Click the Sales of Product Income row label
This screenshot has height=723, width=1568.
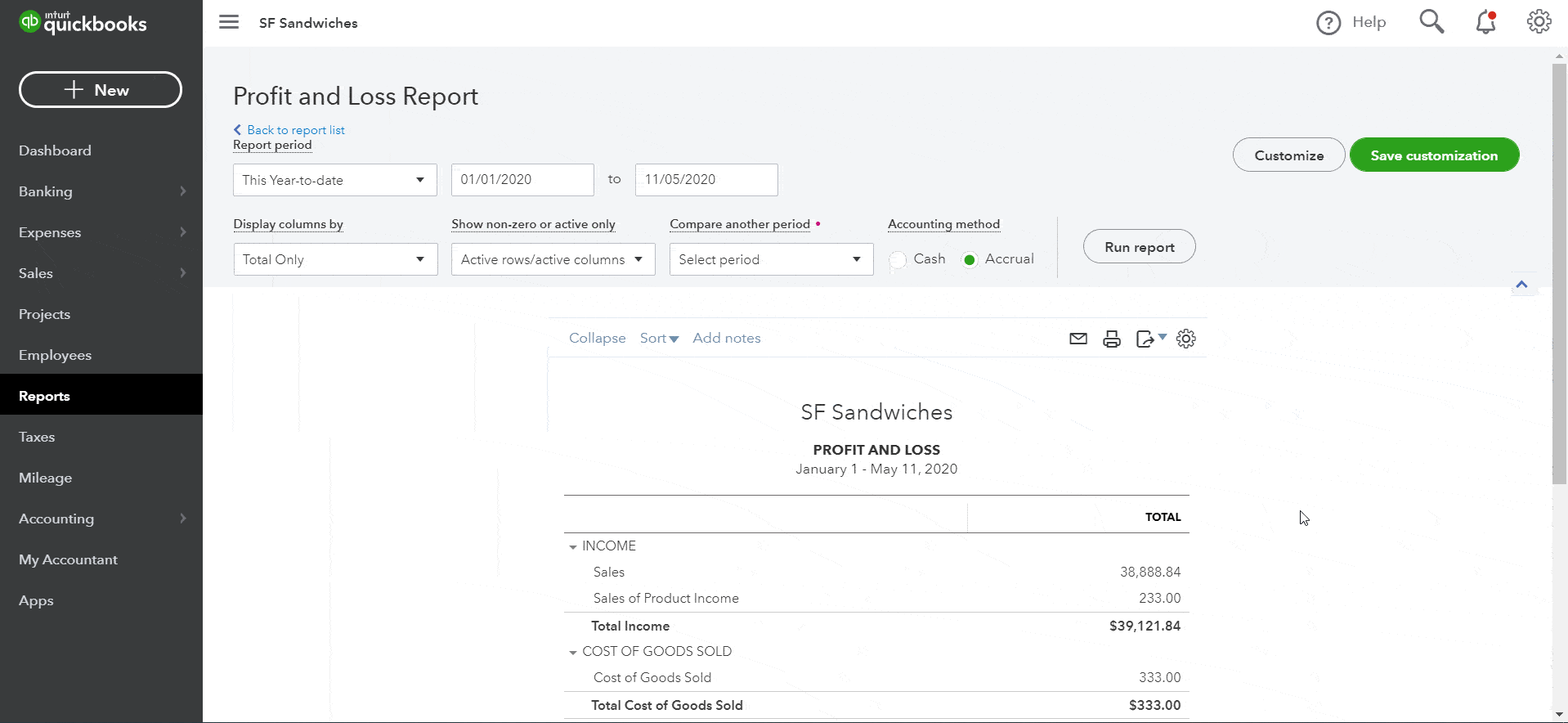666,599
